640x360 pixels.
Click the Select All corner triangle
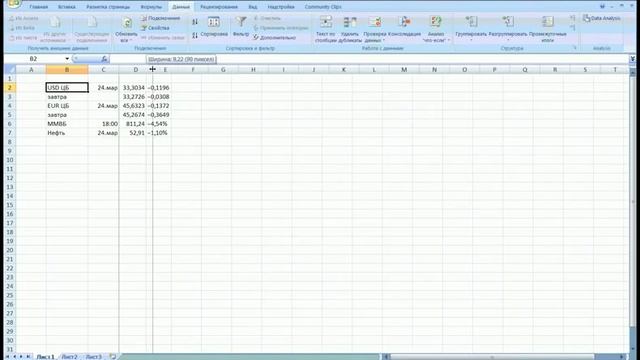pos(10,69)
